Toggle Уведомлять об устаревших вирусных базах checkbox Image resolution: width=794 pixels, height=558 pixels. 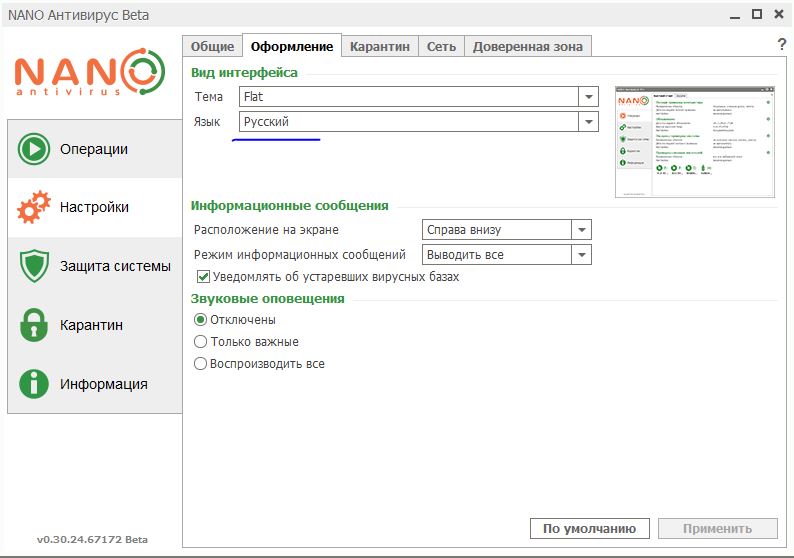coord(203,277)
